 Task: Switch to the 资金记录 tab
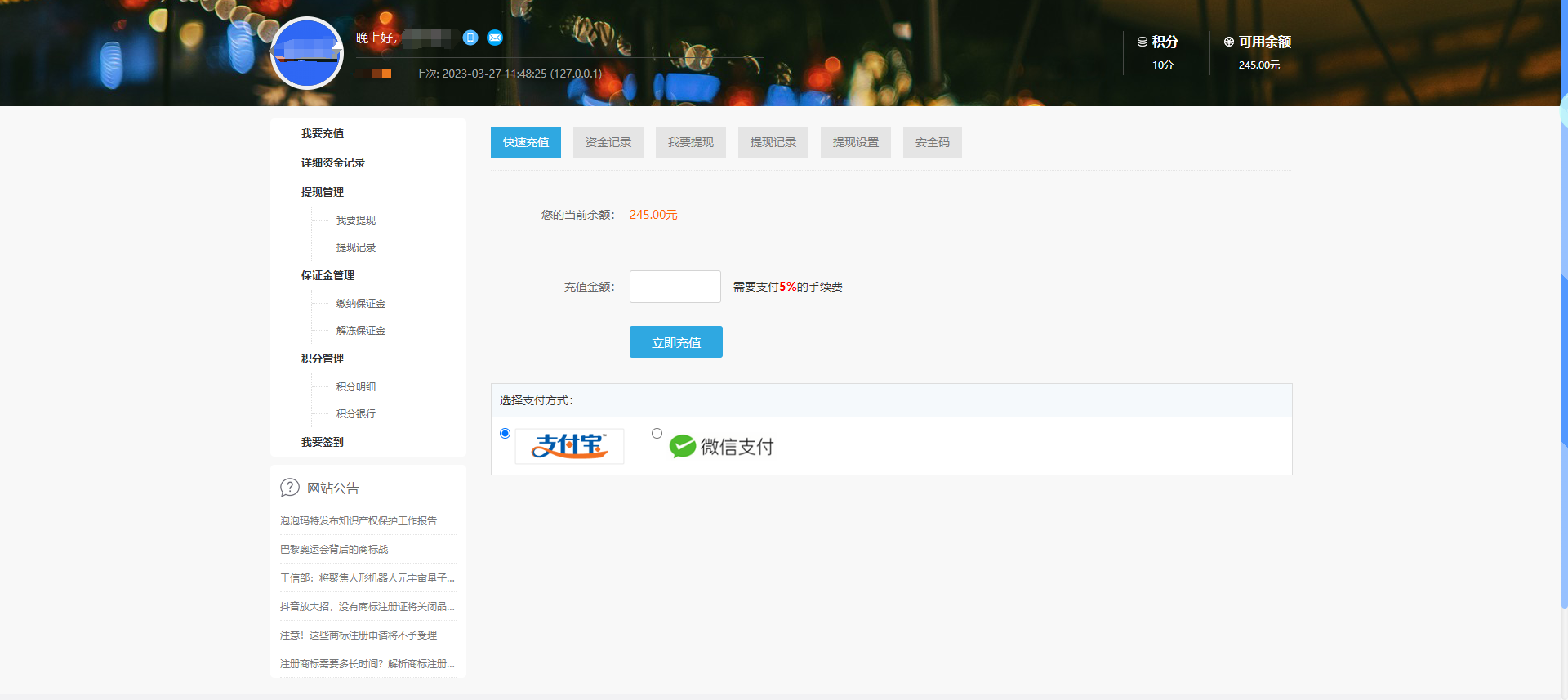tap(608, 142)
